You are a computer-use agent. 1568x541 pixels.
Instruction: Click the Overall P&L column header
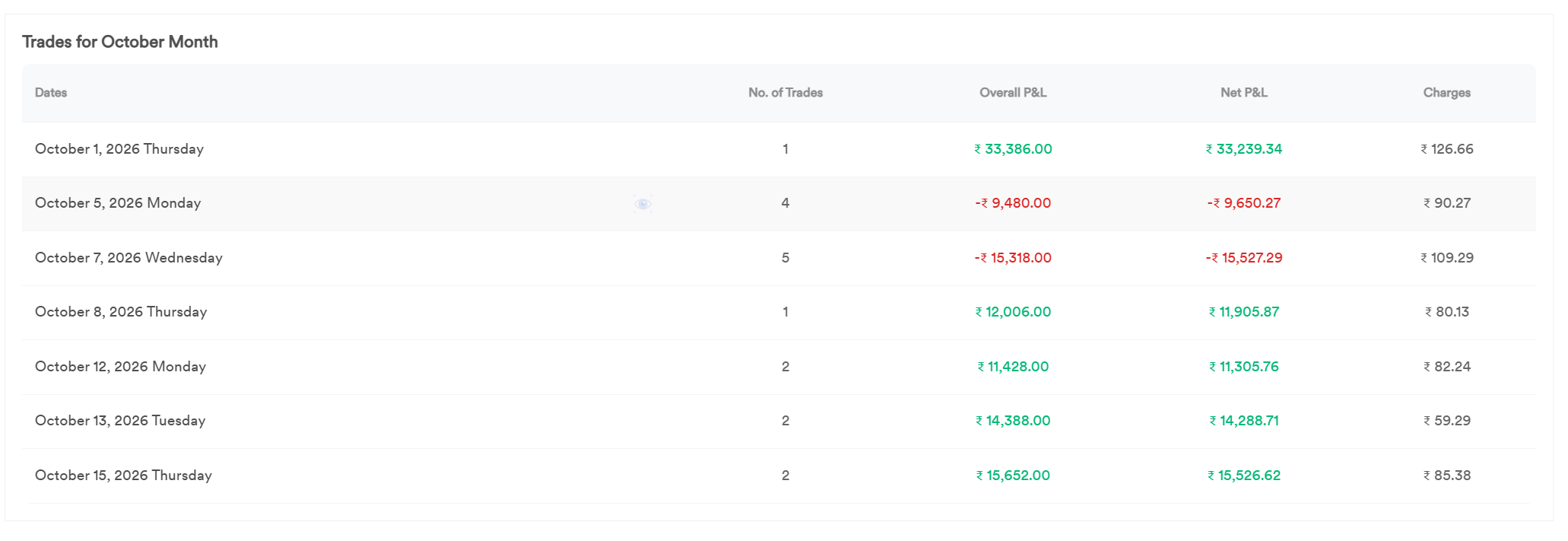tap(1013, 93)
